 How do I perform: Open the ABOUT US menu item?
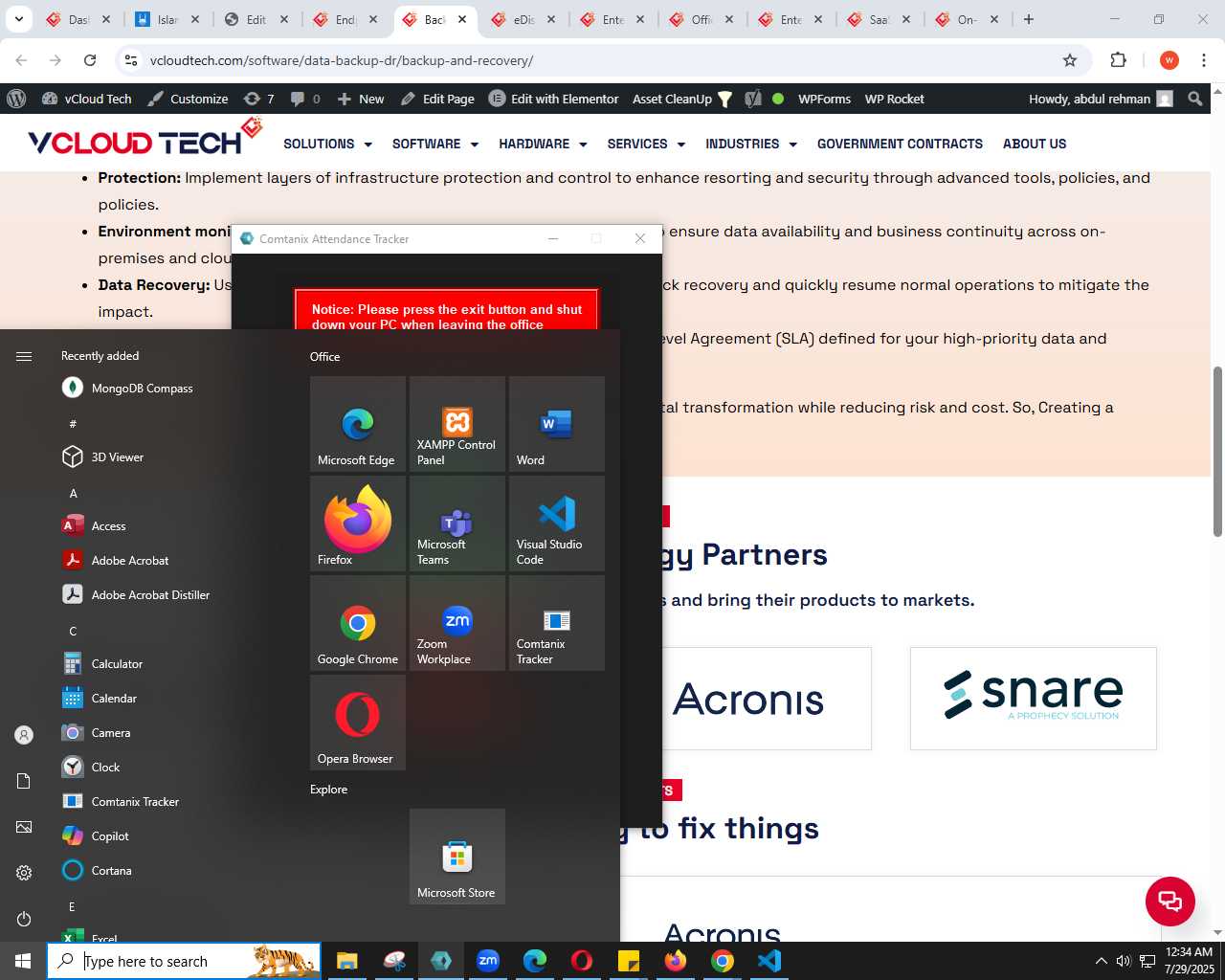coord(1035,144)
